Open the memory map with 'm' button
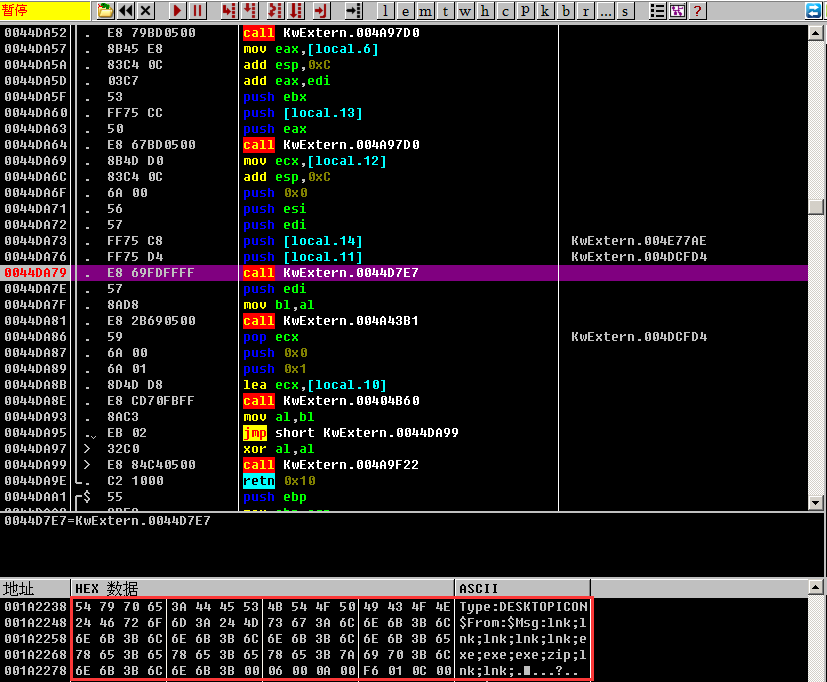 coord(425,11)
